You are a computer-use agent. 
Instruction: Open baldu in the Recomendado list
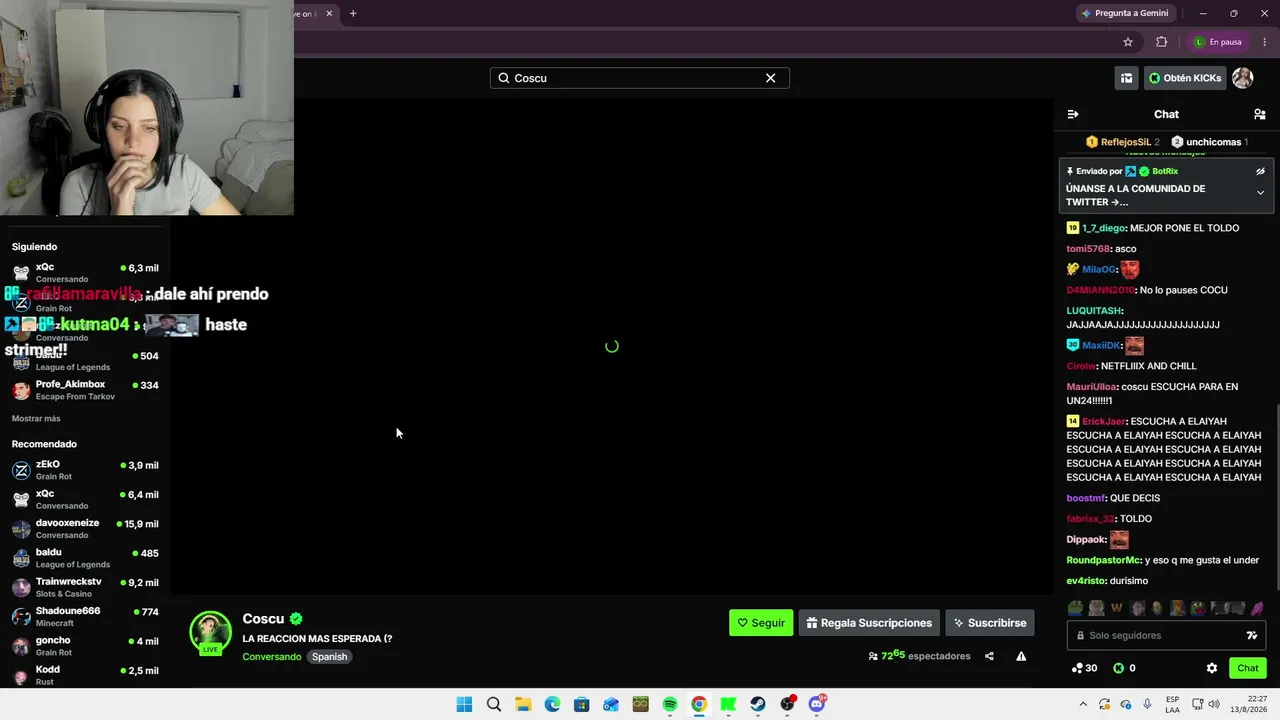point(85,558)
